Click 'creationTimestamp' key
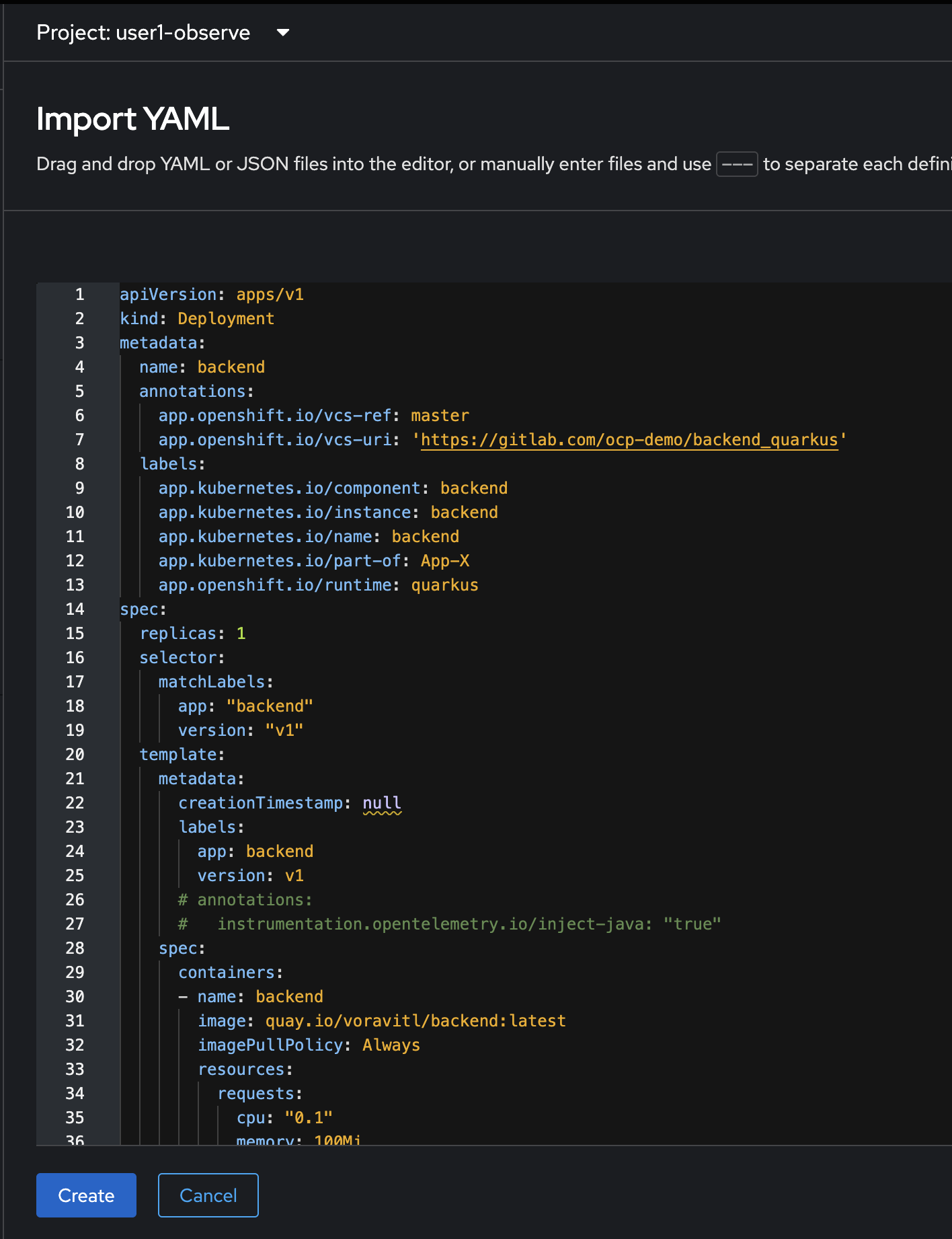This screenshot has width=952, height=1239. [x=261, y=803]
